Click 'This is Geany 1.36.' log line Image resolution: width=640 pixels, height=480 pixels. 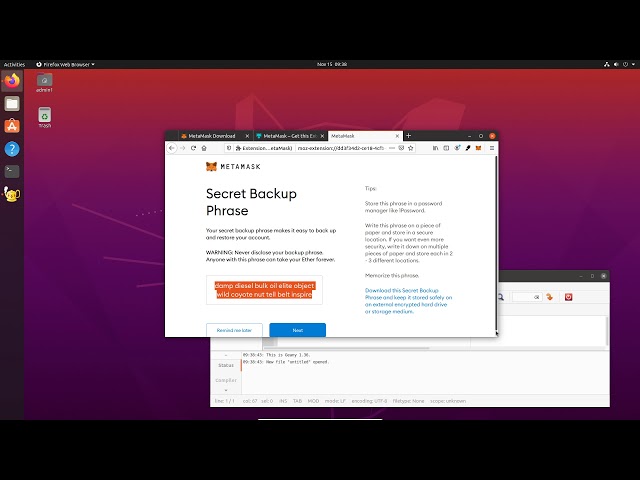[x=276, y=355]
